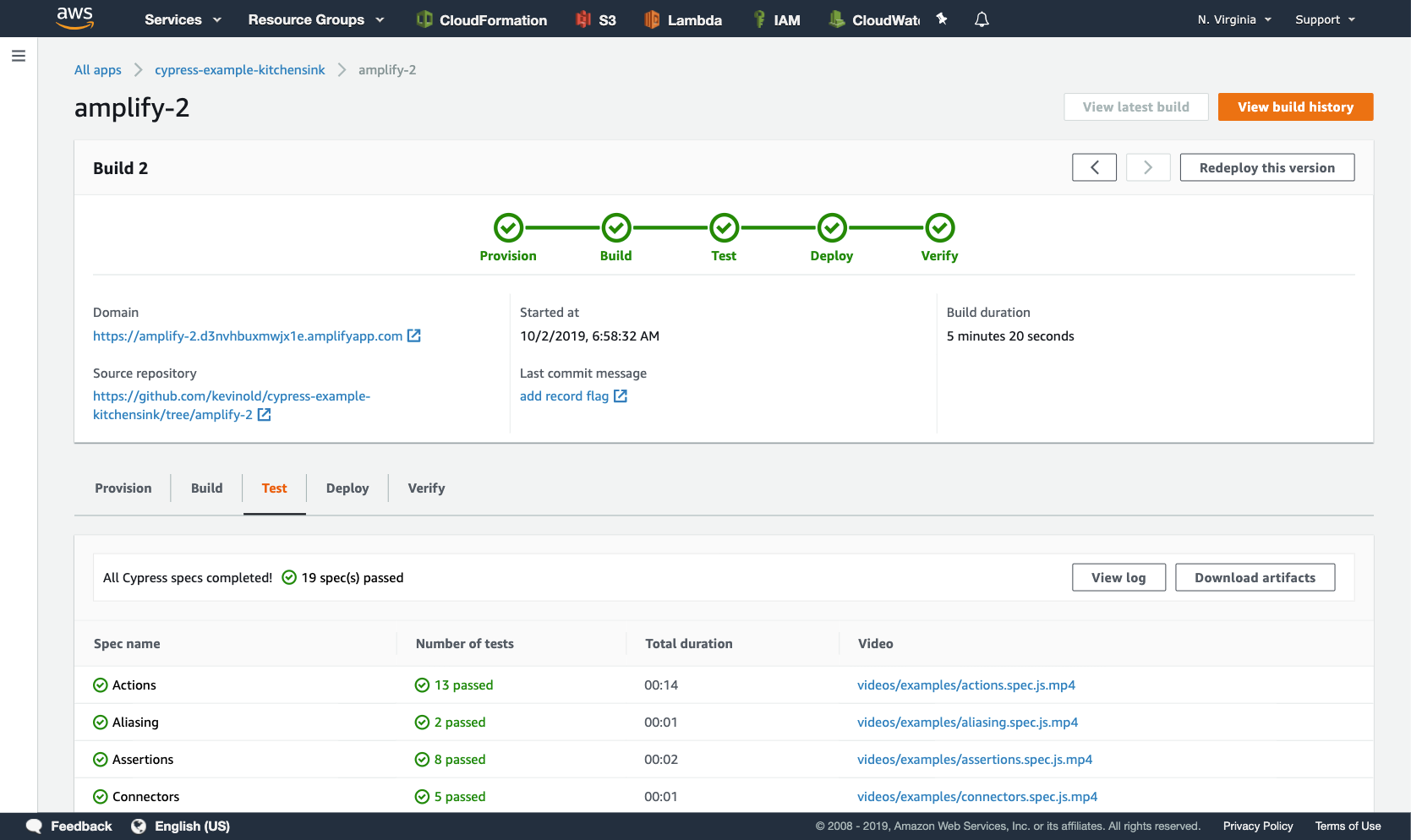This screenshot has height=840, width=1411.
Task: Expand the Services dropdown
Action: click(x=183, y=19)
